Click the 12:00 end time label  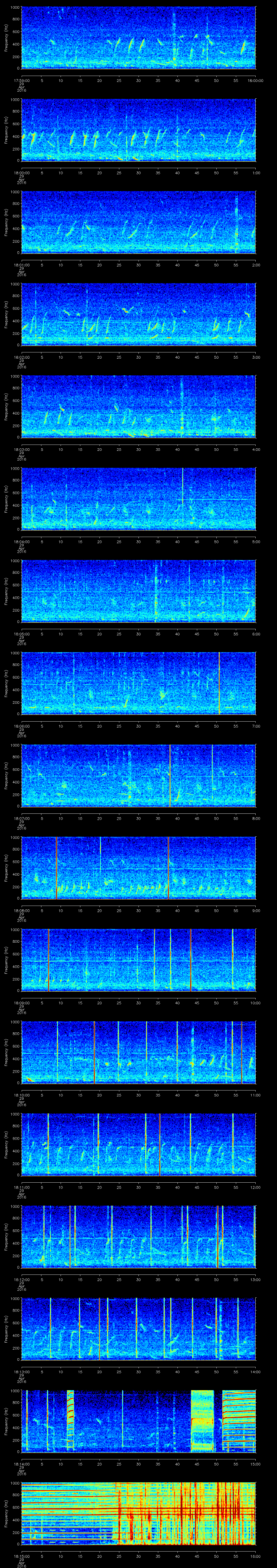[255, 1187]
